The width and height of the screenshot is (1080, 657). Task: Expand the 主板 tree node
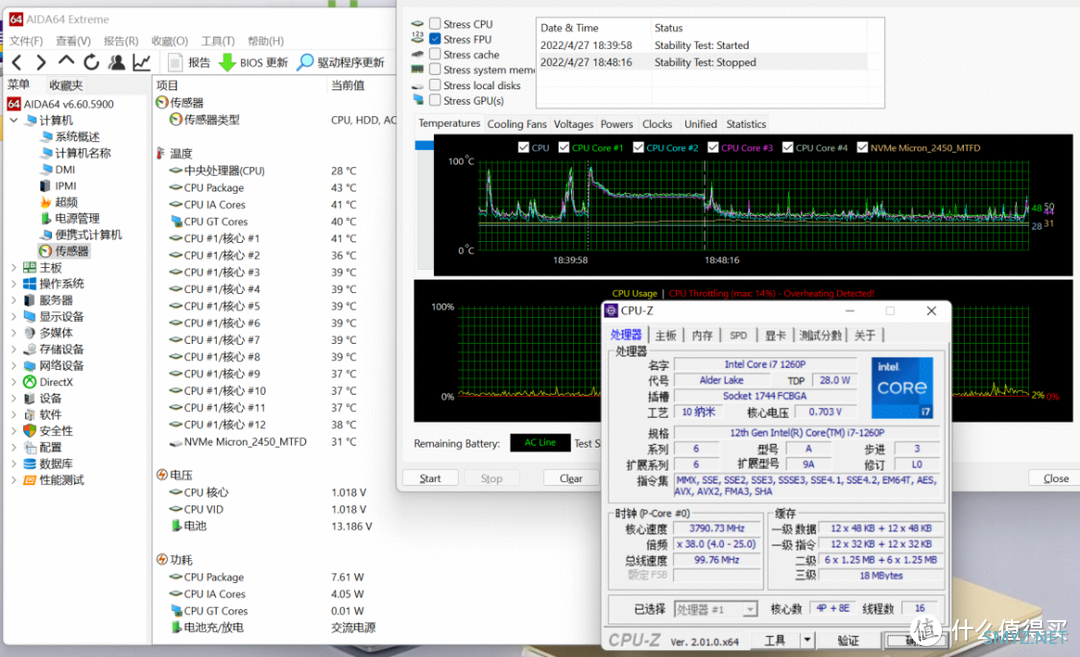(x=14, y=267)
